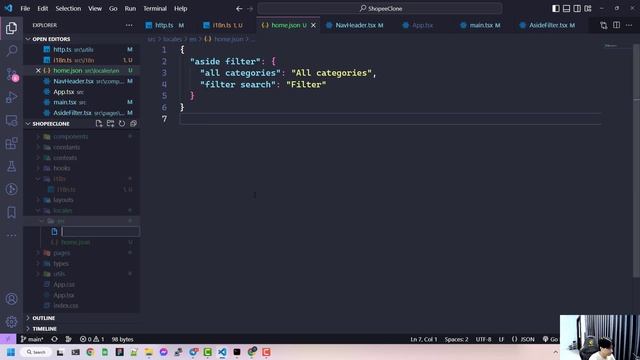The width and height of the screenshot is (640, 360).
Task: Click Ln 7, Col 1 cursor position
Action: 424,339
